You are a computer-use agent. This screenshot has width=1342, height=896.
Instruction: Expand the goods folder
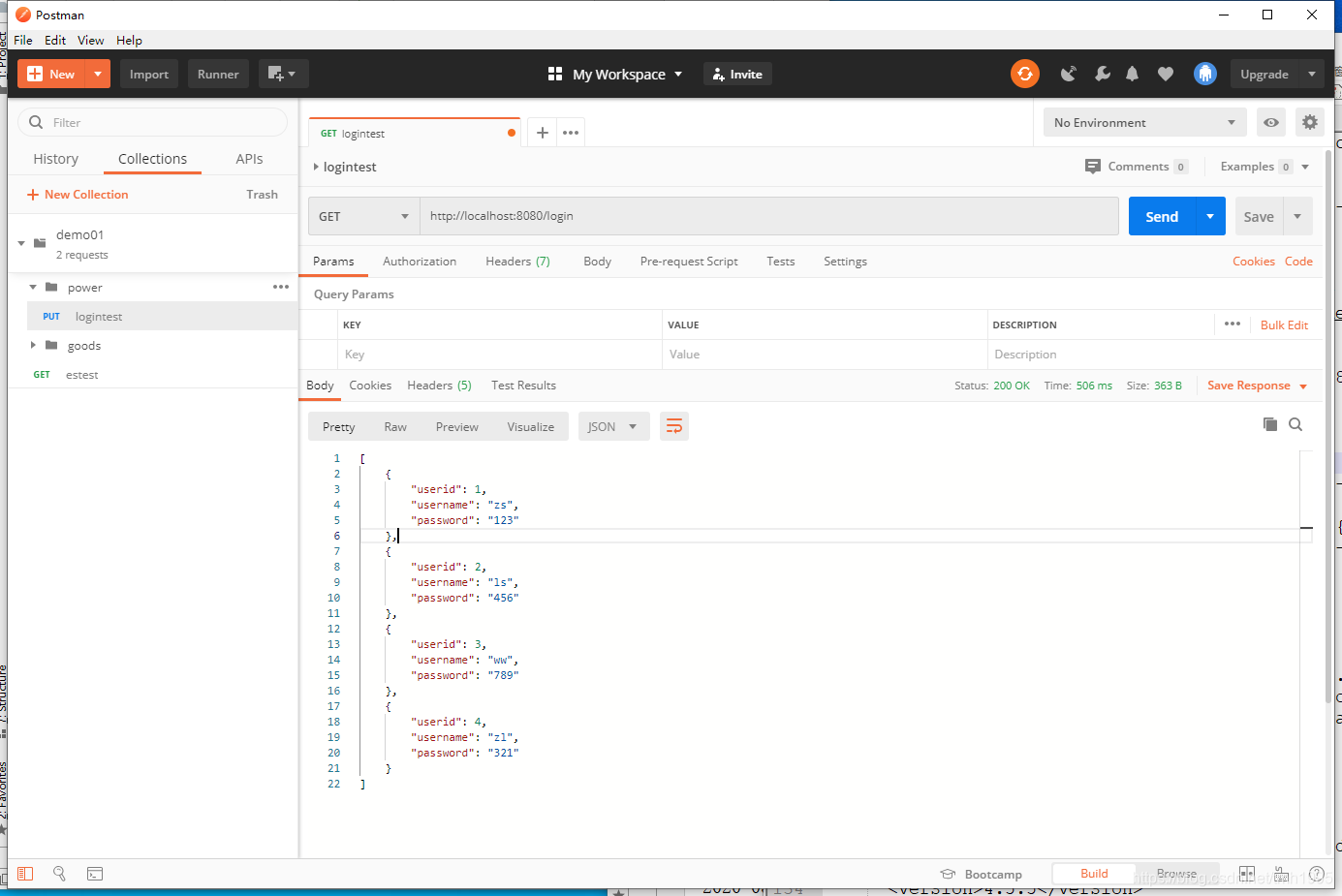click(x=33, y=345)
